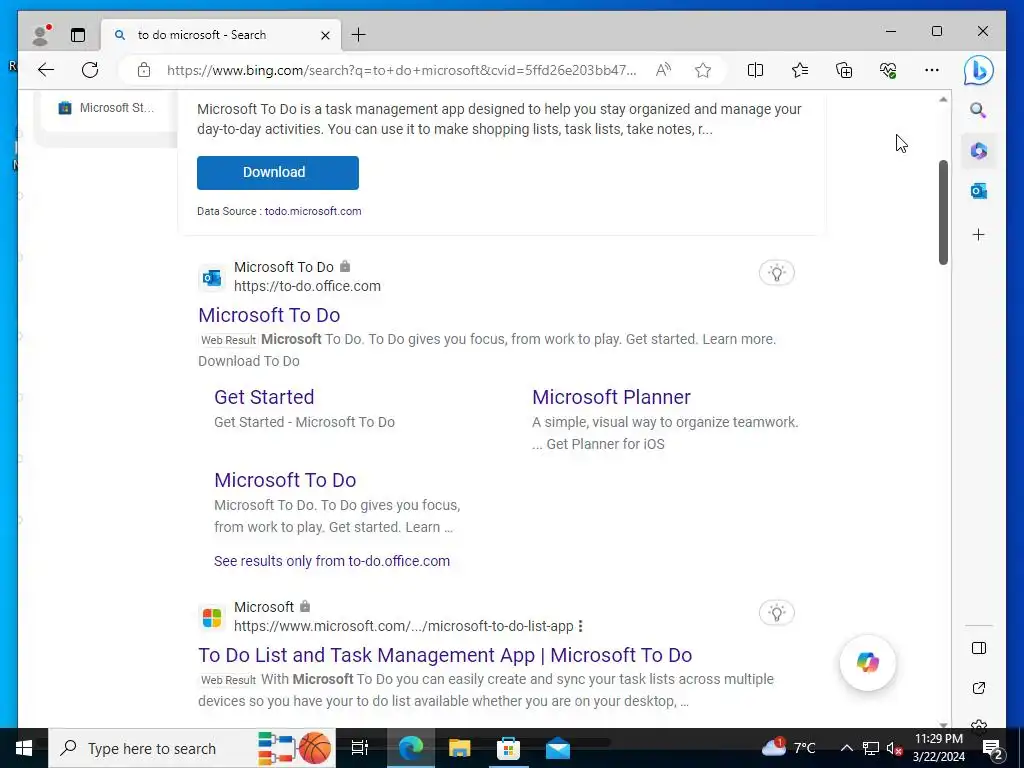Open Microsoft Store from taskbar
The width and height of the screenshot is (1024, 768).
508,748
